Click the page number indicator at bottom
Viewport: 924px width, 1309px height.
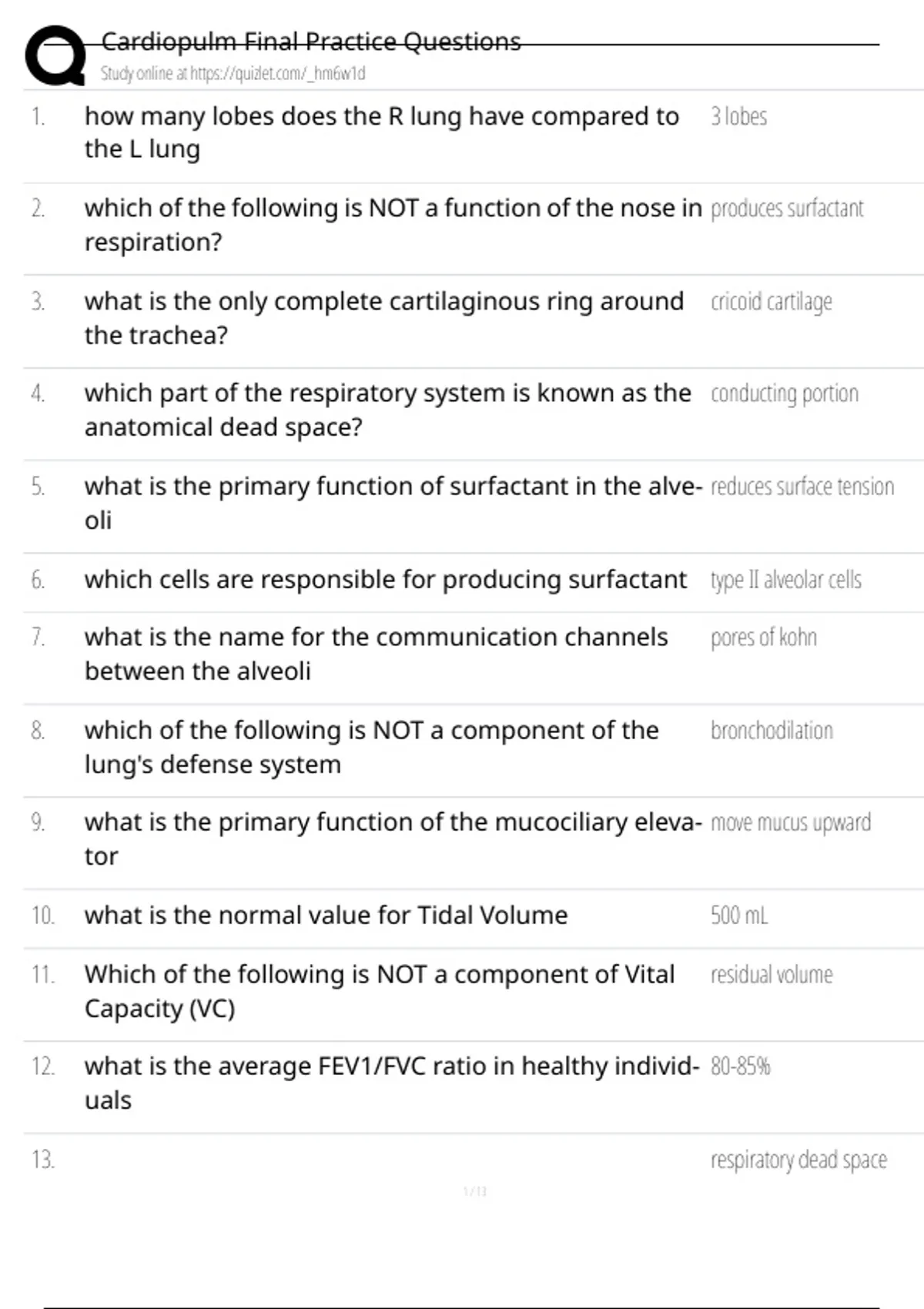(x=475, y=1192)
